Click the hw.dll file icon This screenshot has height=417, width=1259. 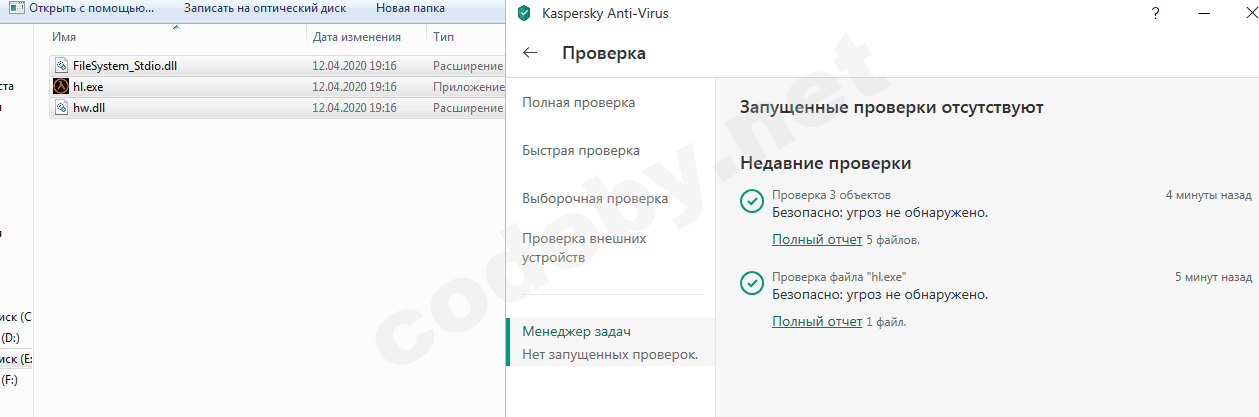click(60, 108)
